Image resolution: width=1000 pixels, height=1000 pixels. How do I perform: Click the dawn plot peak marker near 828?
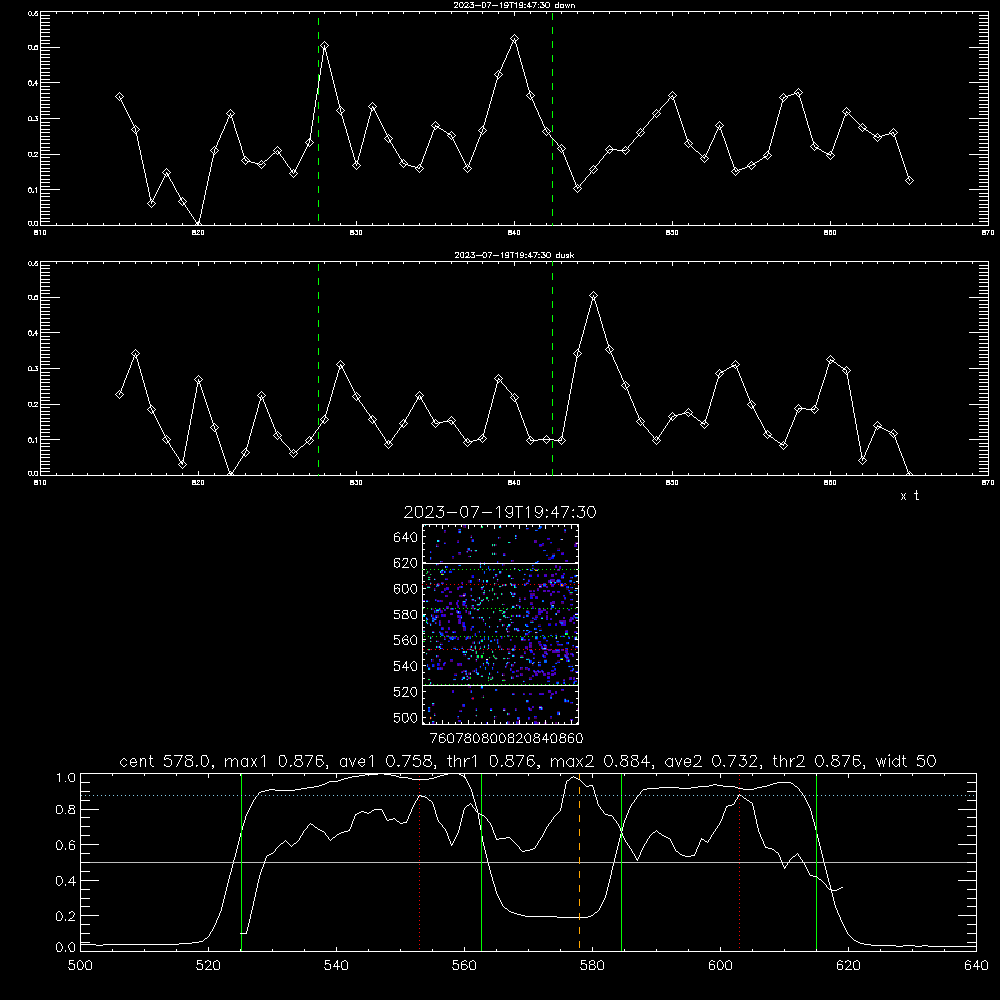pos(325,46)
